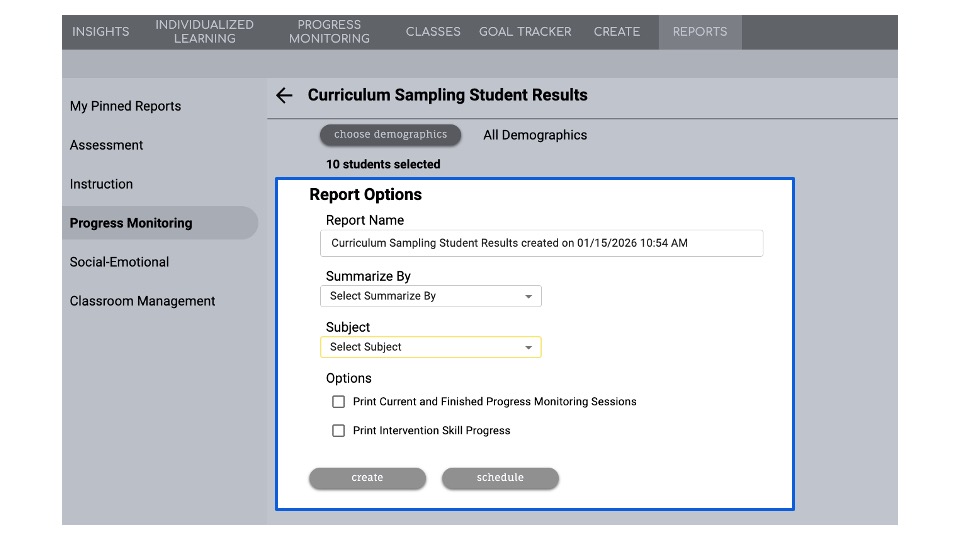Image resolution: width=960 pixels, height=540 pixels.
Task: Open Classroom Management reports category
Action: point(142,301)
